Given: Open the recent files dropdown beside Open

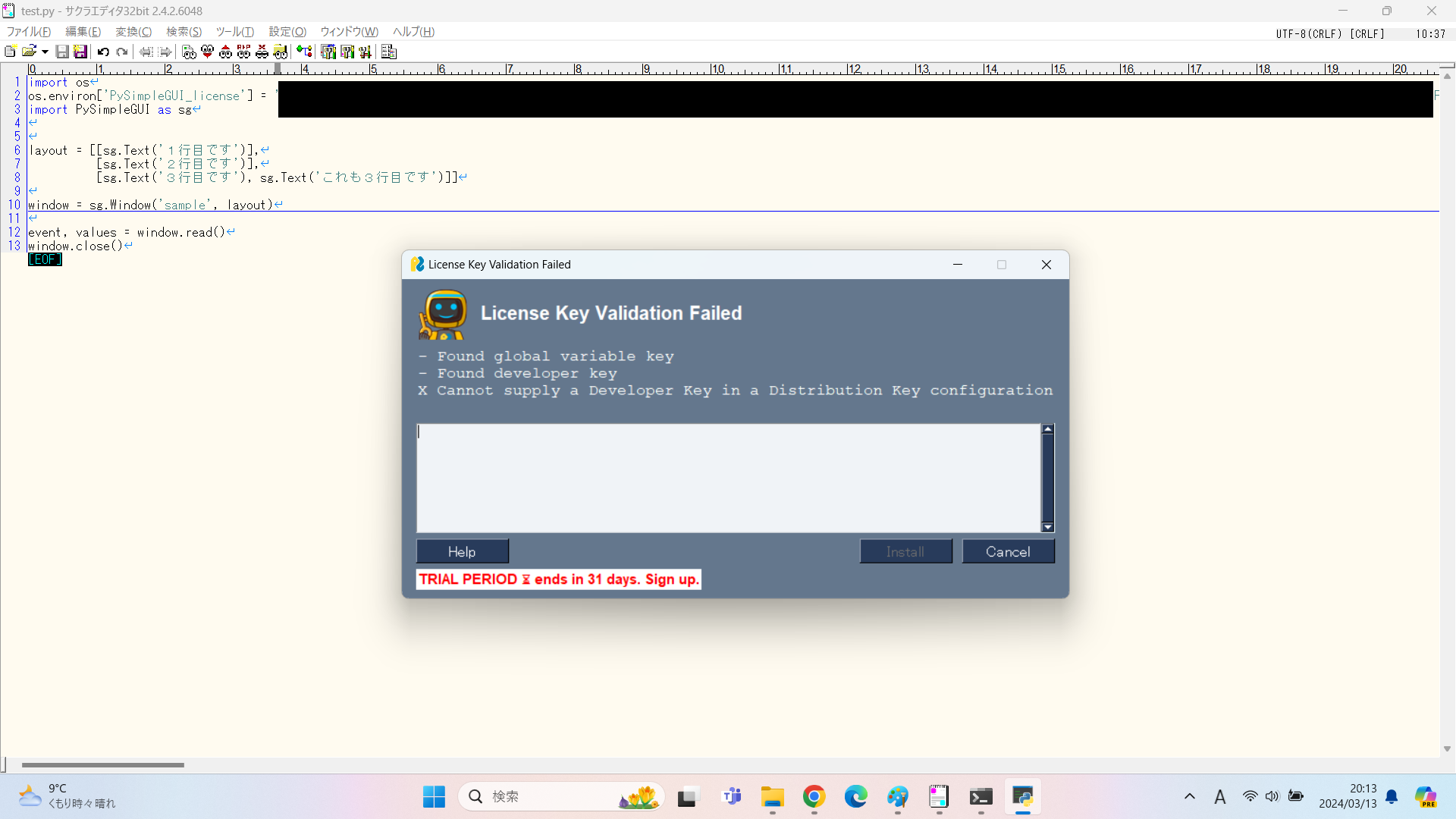Looking at the screenshot, I should click(44, 52).
